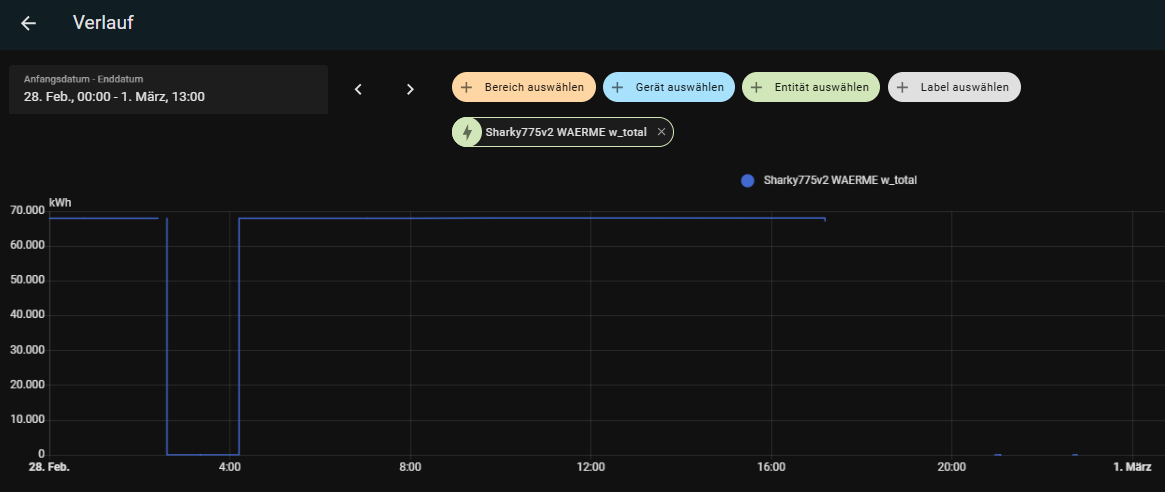
Task: Click the 12:00 x-axis label
Action: click(x=590, y=467)
